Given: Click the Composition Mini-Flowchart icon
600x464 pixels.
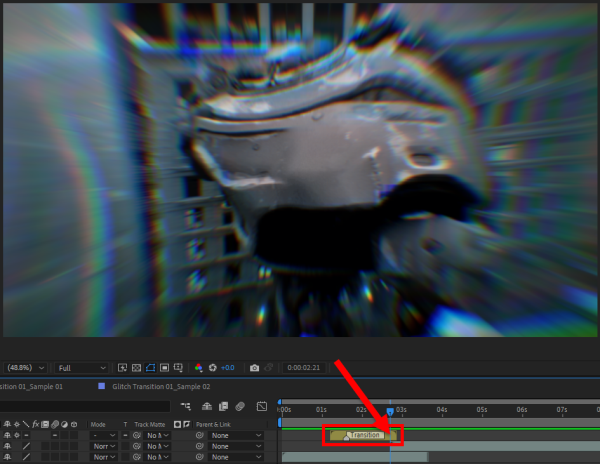Looking at the screenshot, I should pos(187,406).
